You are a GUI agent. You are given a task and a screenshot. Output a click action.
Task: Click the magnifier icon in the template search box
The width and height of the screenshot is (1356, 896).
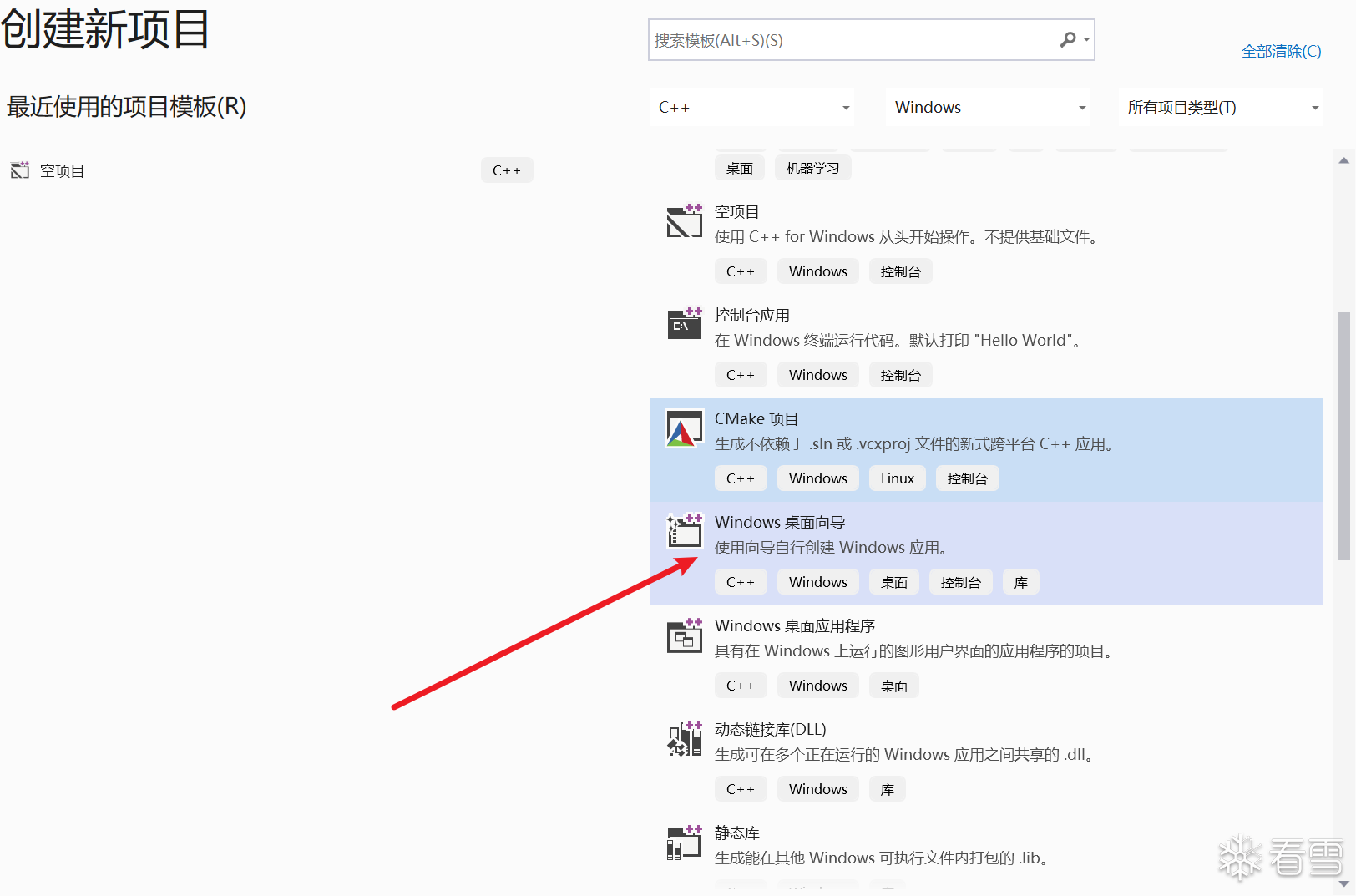(1067, 40)
